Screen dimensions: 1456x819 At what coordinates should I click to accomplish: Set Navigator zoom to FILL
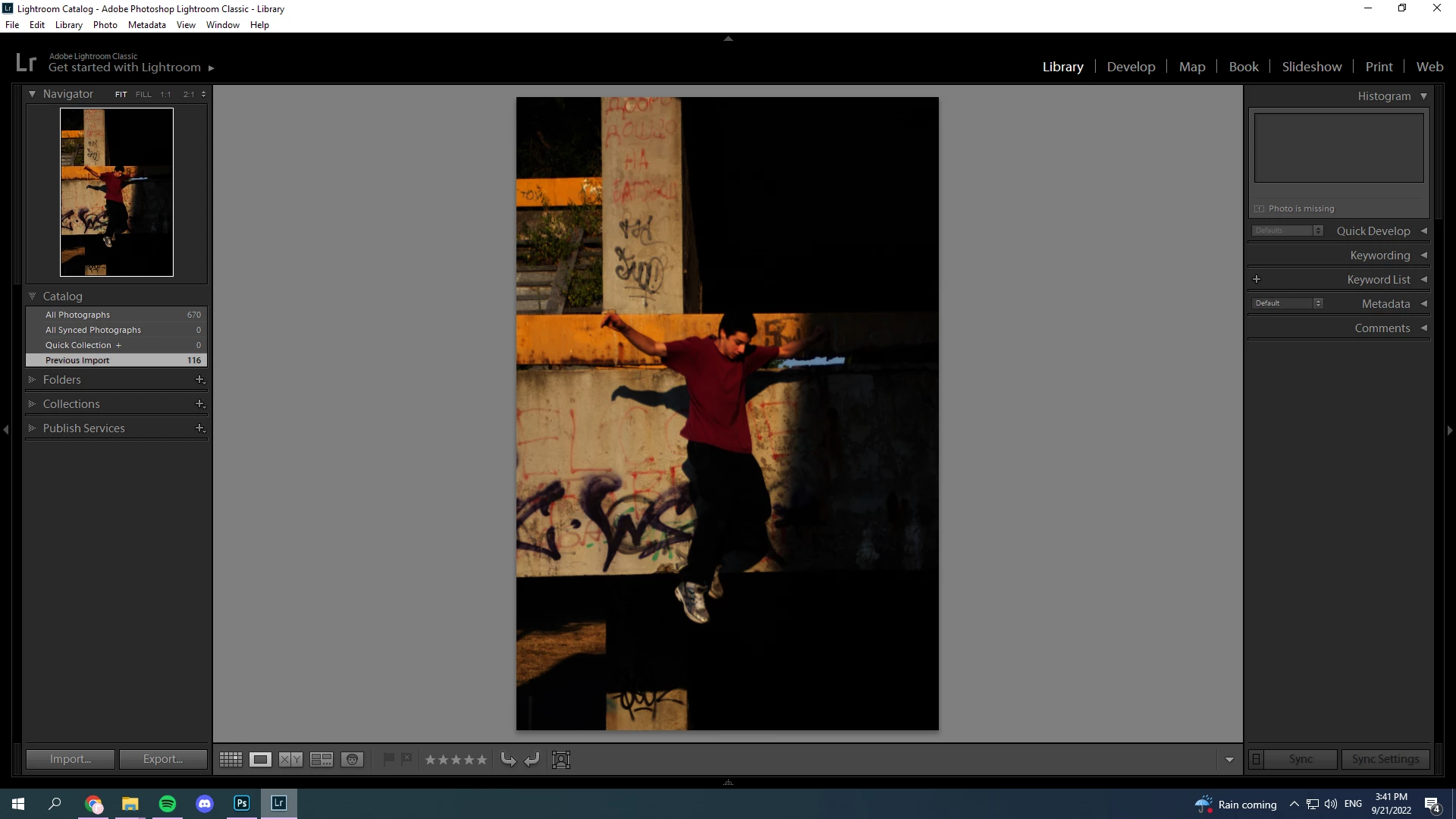coord(143,94)
